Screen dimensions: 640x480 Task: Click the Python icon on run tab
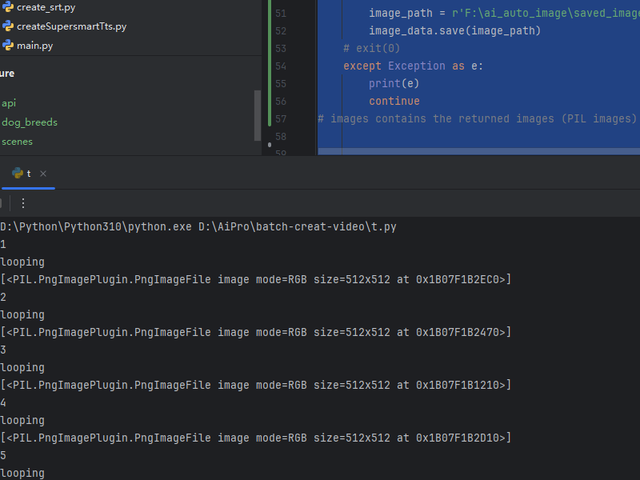point(17,173)
